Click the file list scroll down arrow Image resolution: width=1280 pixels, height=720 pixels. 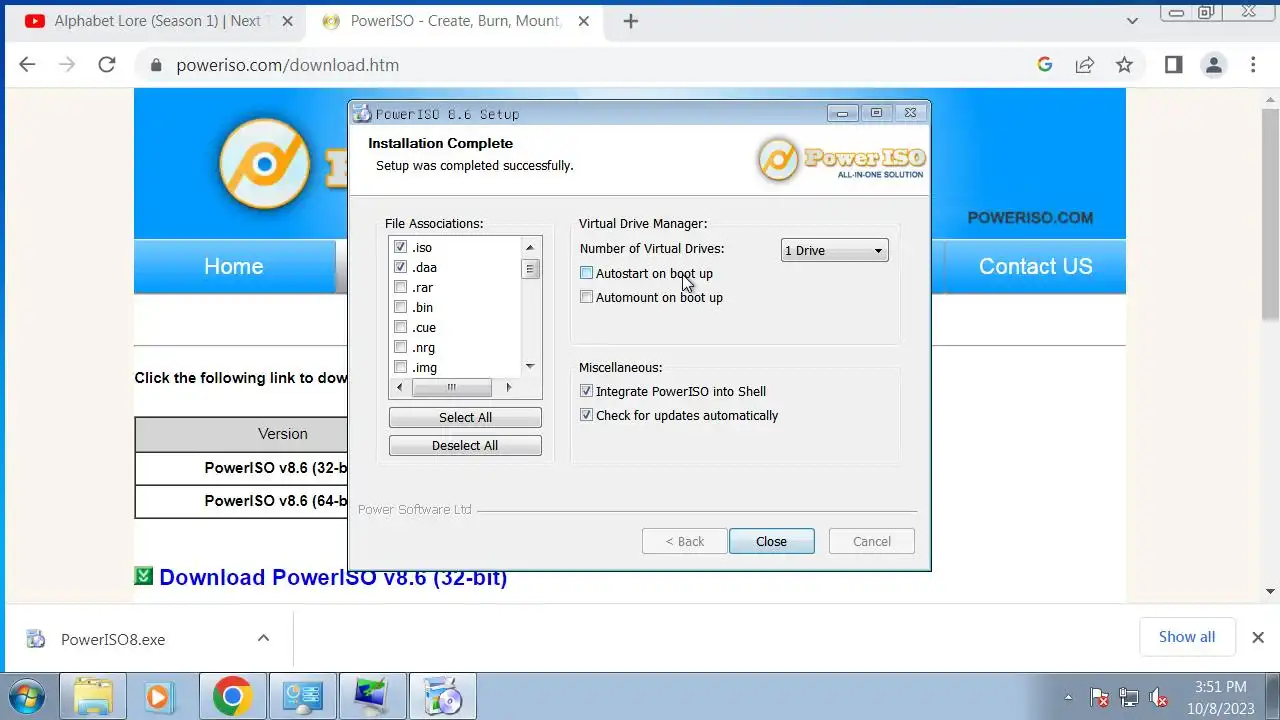coord(530,367)
